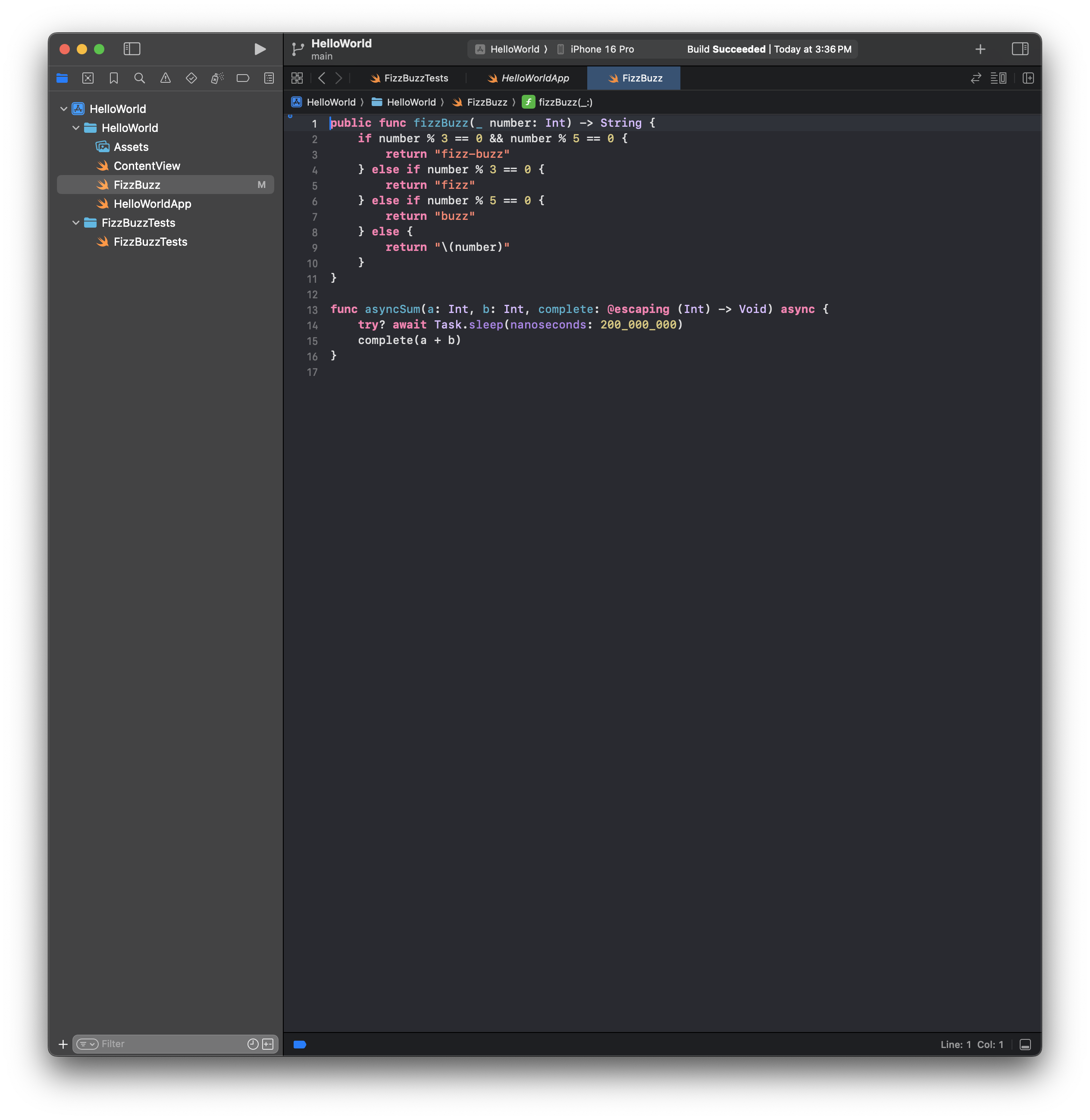Click the fizzBuzz(_:) breadcrumb item
Image resolution: width=1090 pixels, height=1120 pixels.
(564, 103)
